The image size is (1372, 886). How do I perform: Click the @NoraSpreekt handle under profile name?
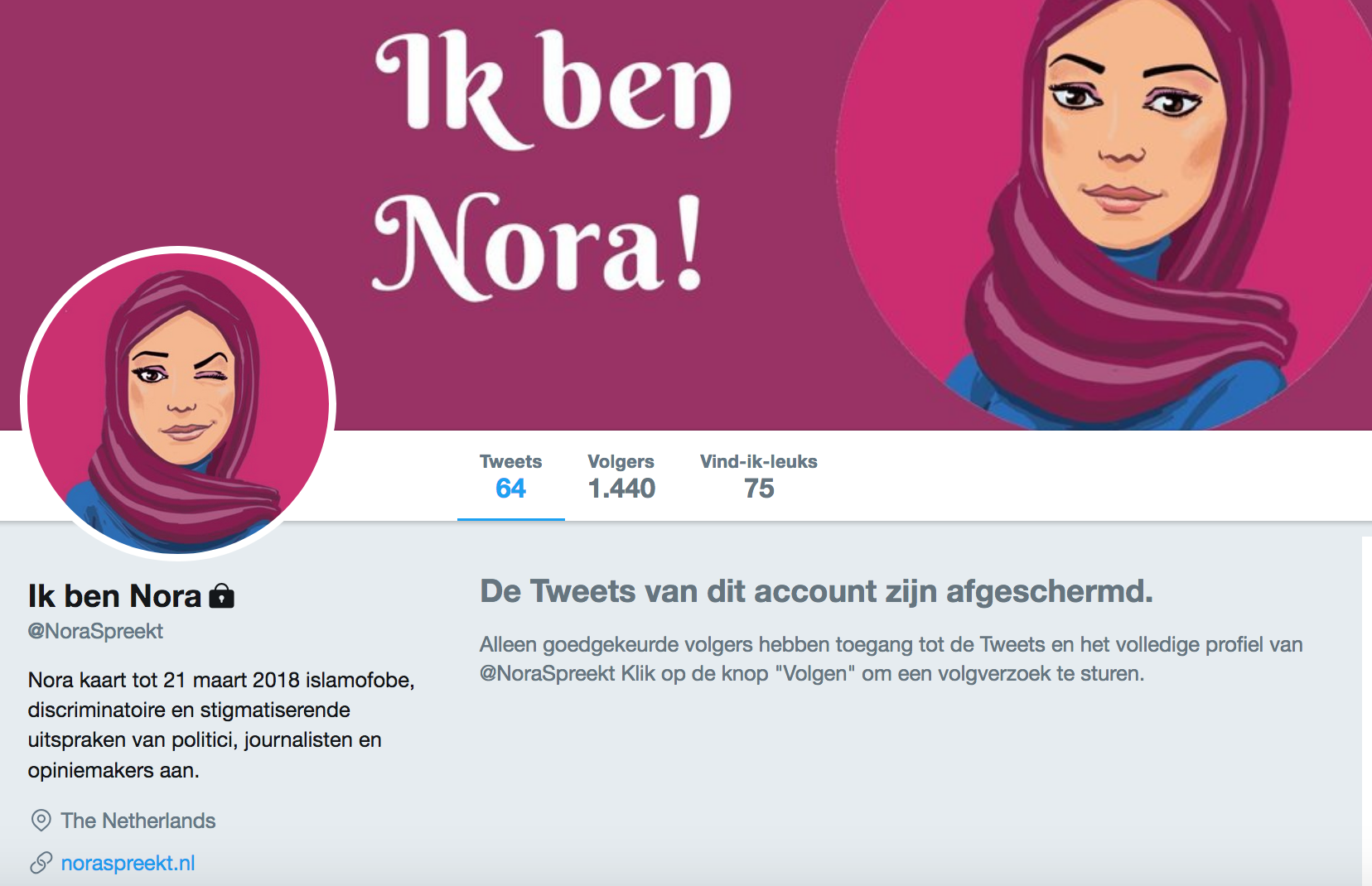[x=95, y=631]
